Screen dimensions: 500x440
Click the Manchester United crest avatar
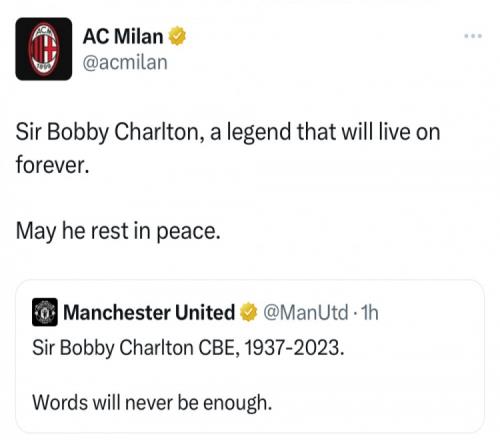point(45,312)
